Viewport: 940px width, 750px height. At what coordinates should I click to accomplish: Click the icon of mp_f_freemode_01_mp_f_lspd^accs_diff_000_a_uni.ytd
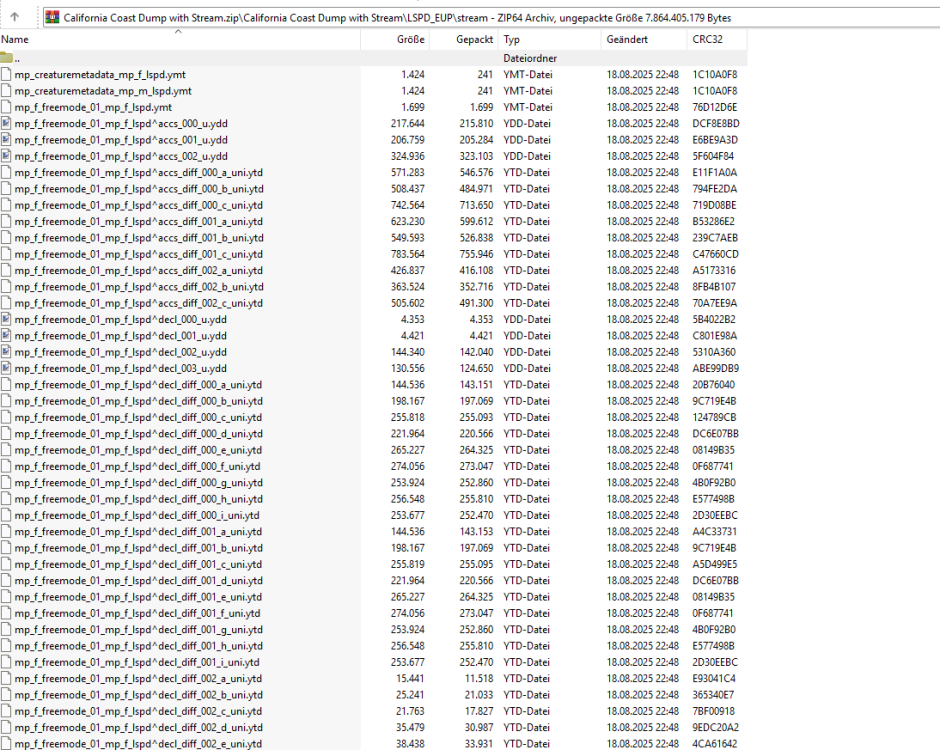[x=6, y=172]
